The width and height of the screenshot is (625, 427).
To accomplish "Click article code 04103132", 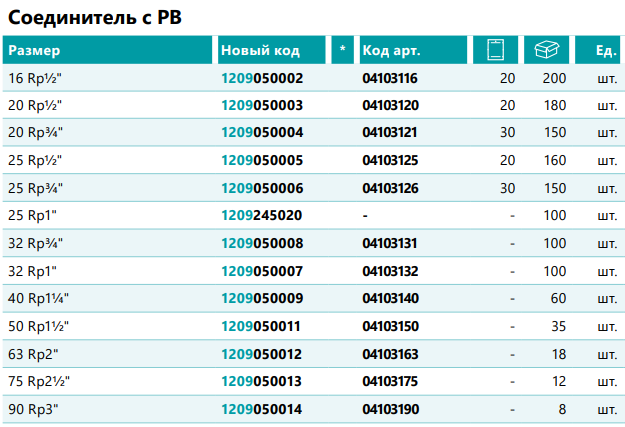I will tap(390, 271).
